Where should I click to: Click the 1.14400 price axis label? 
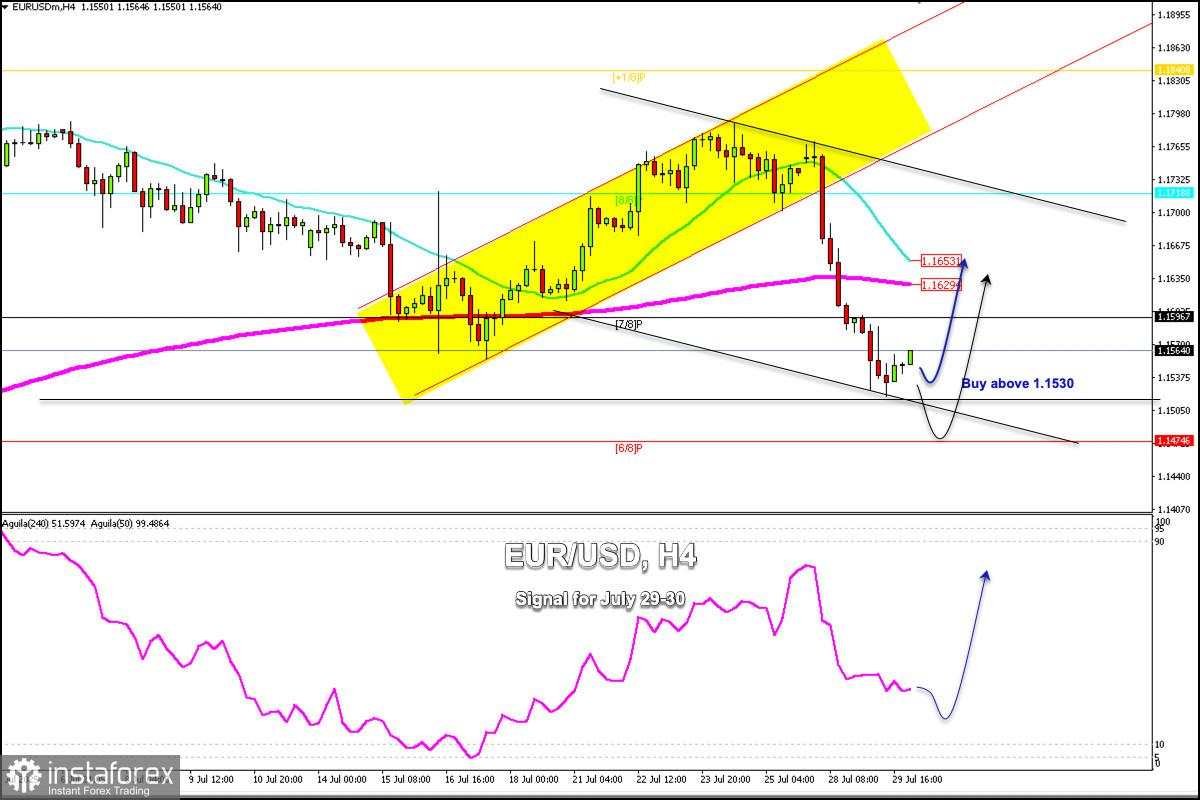[x=1173, y=477]
